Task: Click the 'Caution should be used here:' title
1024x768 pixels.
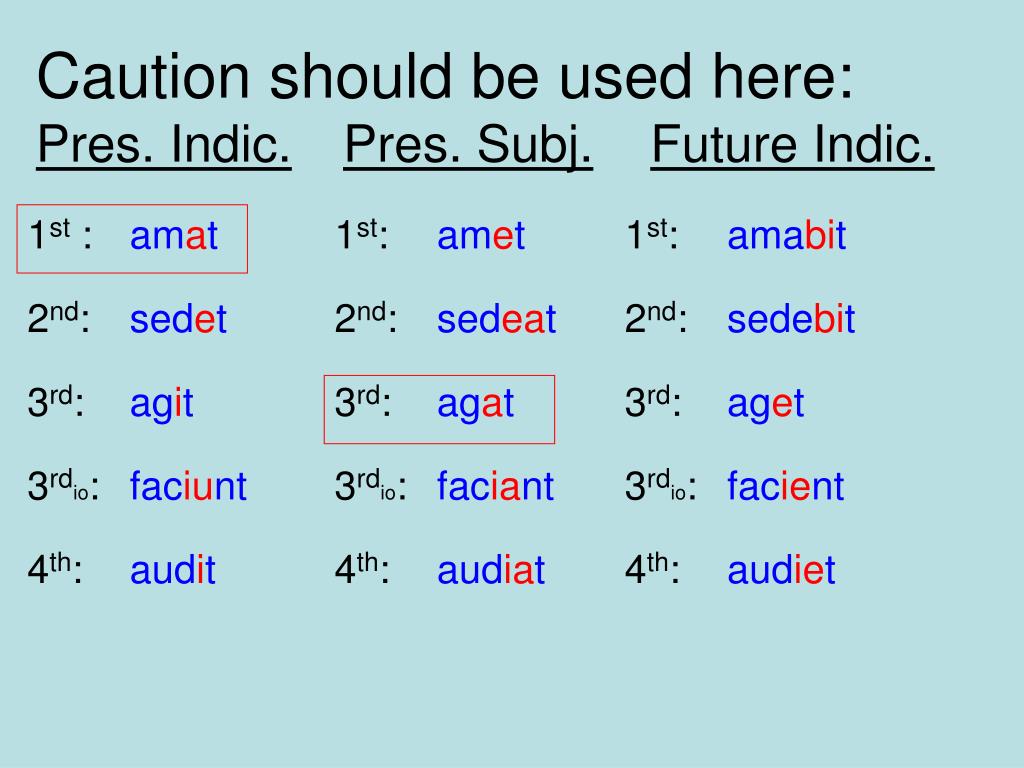Action: pos(445,77)
